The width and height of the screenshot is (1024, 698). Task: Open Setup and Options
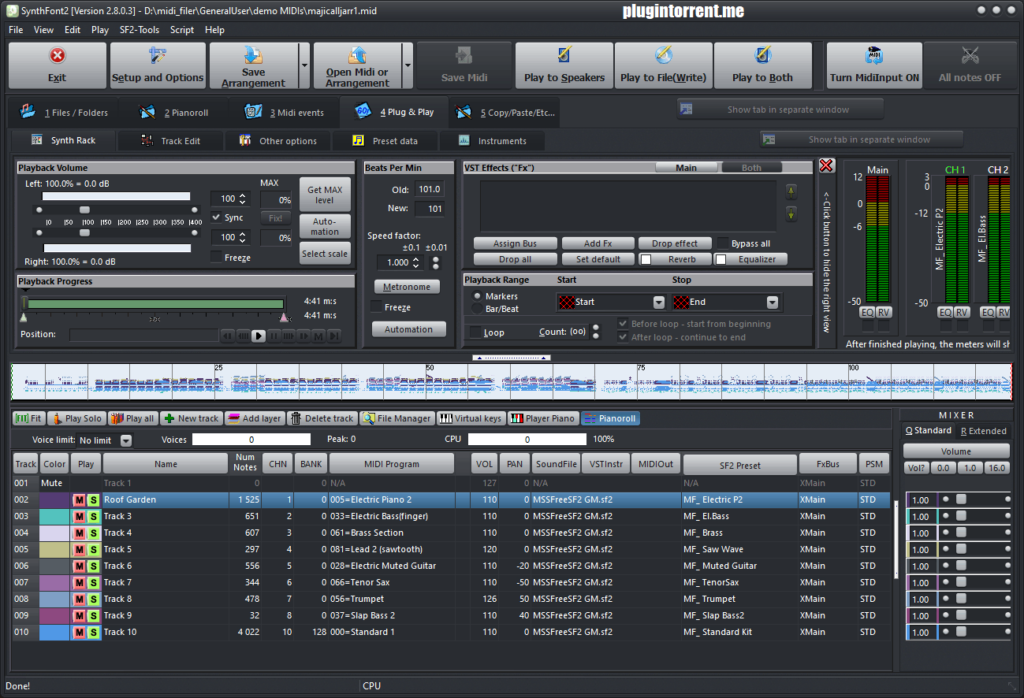coord(157,65)
